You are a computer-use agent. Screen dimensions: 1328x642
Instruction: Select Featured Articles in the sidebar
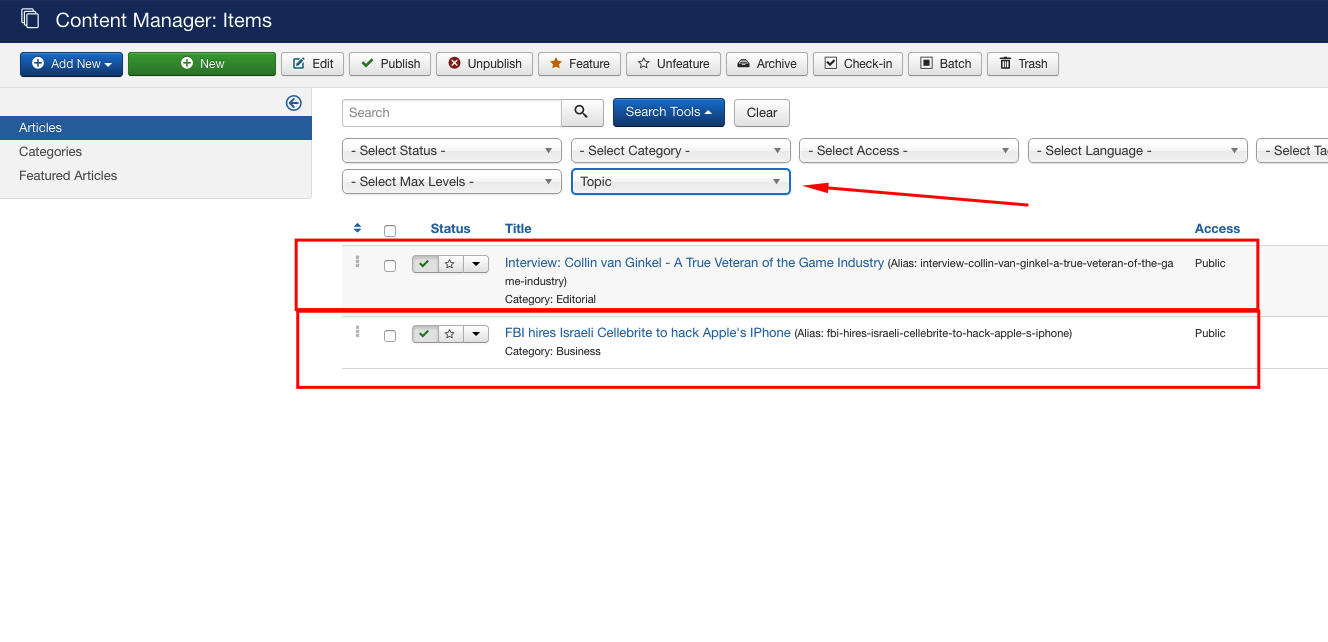coord(68,176)
